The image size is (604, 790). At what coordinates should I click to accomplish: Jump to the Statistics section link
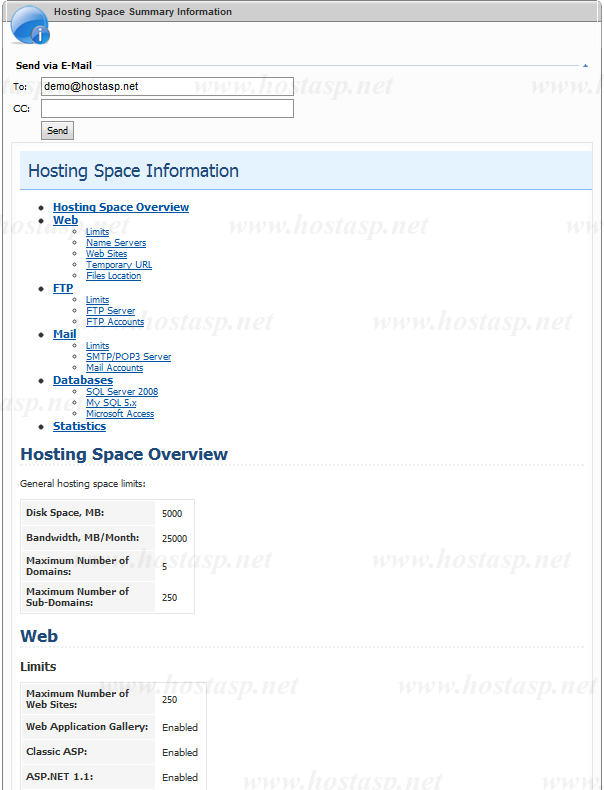[x=79, y=426]
